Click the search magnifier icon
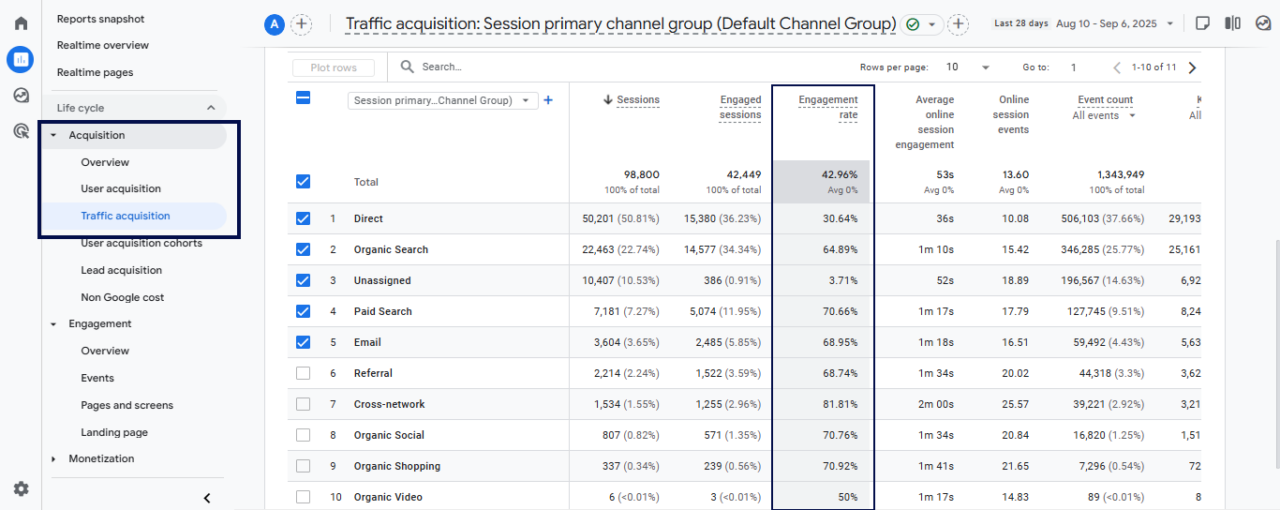 pos(407,67)
